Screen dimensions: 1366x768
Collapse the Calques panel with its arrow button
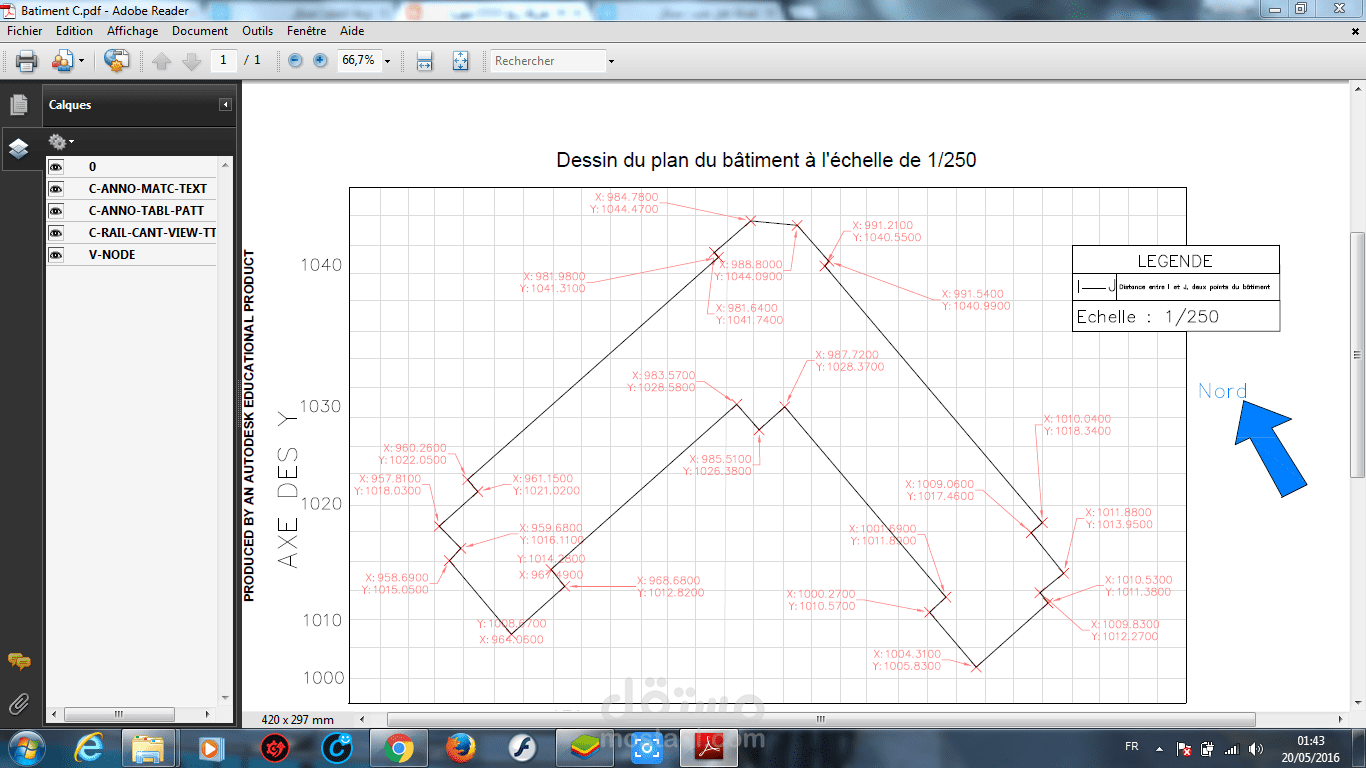click(x=225, y=104)
